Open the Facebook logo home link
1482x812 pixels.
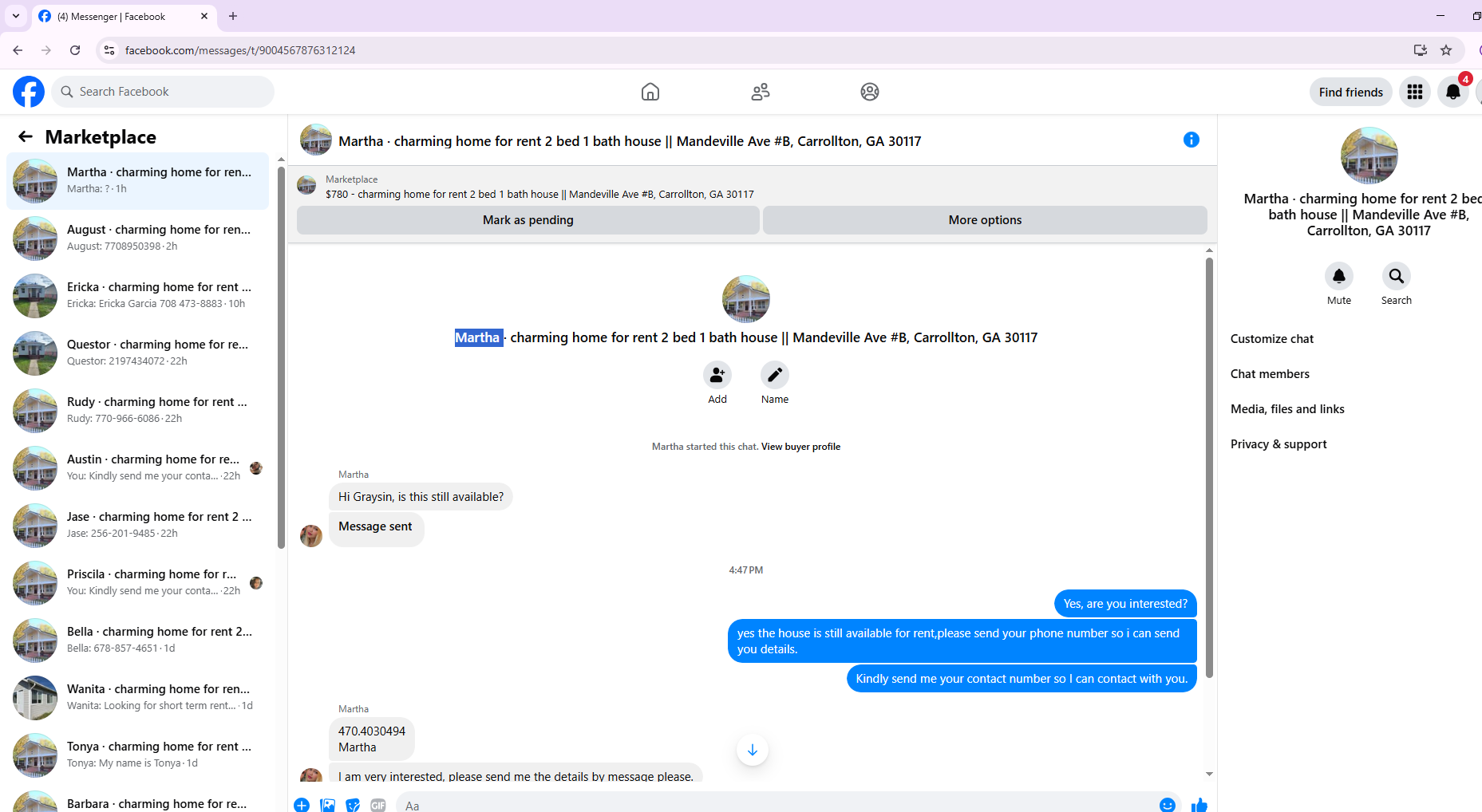click(x=29, y=92)
